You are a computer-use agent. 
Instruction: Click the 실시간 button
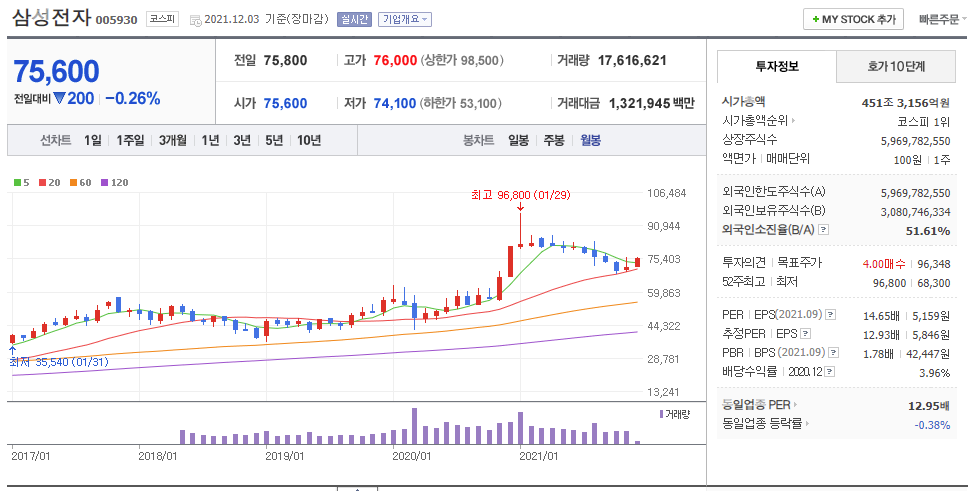(354, 19)
